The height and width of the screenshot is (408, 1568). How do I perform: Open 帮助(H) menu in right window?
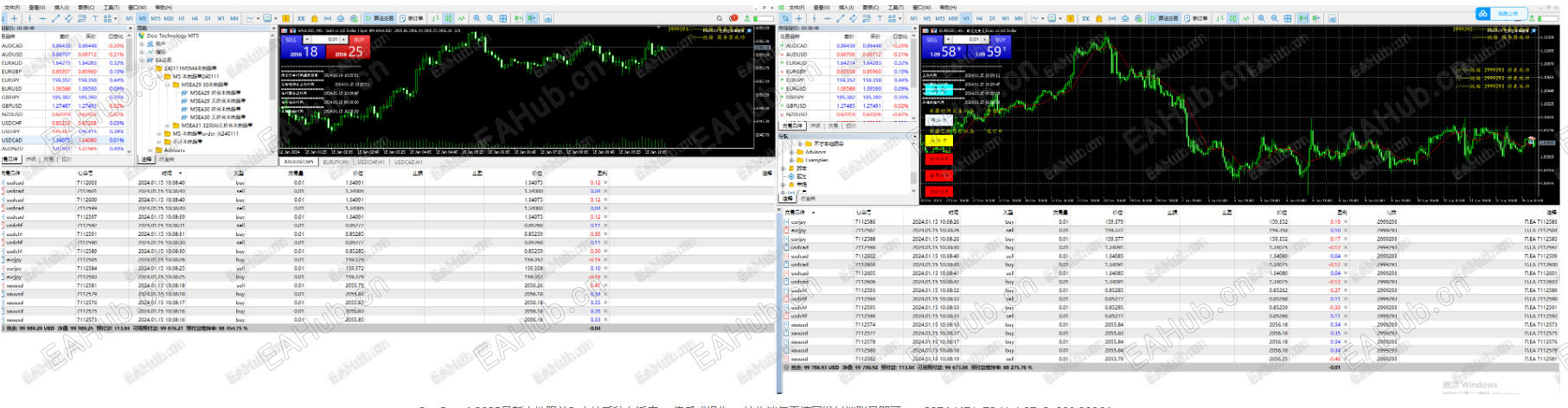pyautogui.click(x=948, y=7)
